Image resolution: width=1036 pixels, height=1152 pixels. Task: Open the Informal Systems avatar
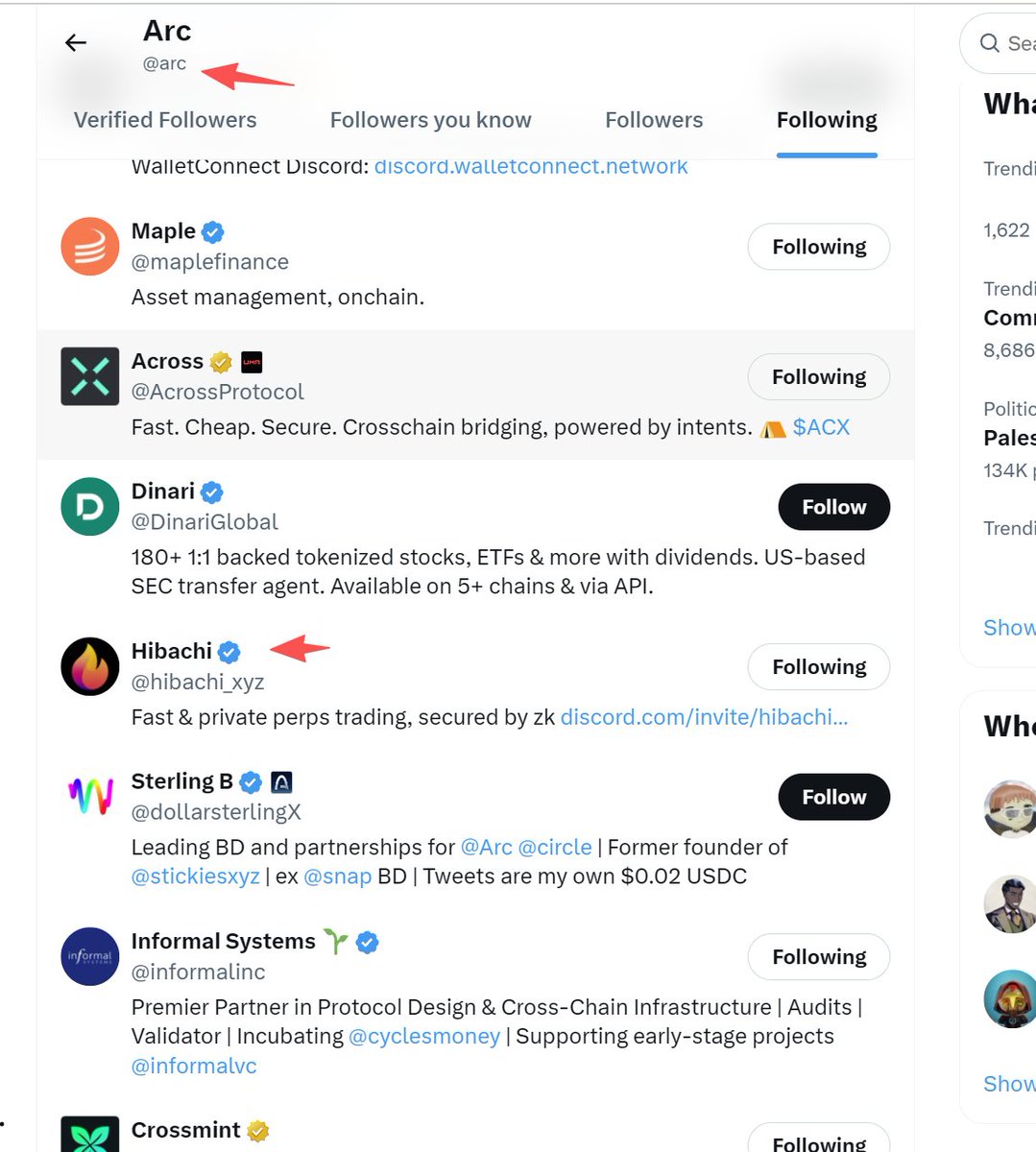click(90, 956)
